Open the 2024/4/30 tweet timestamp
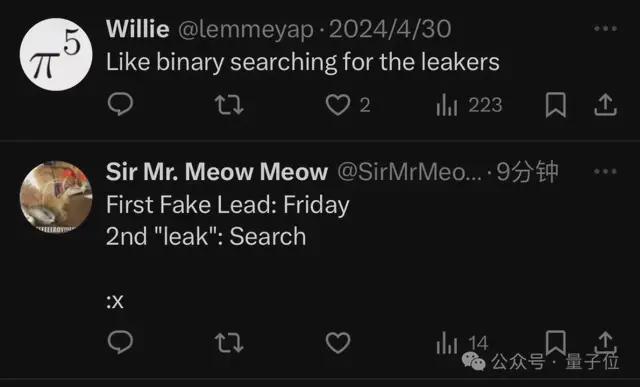 tap(390, 29)
